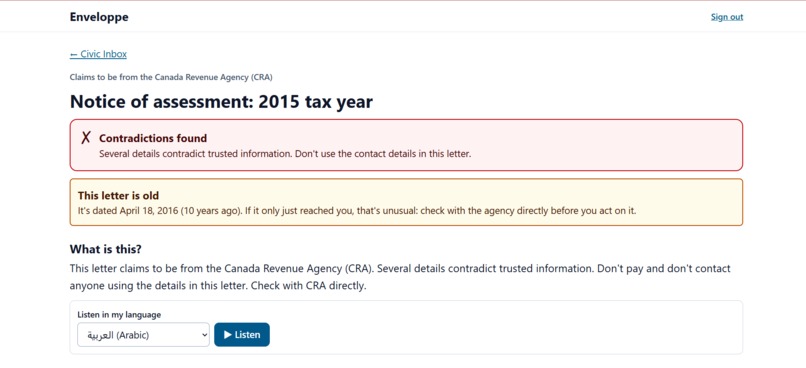Click the chevron arrow of the language selector
Image resolution: width=806 pixels, height=368 pixels.
pyautogui.click(x=204, y=335)
